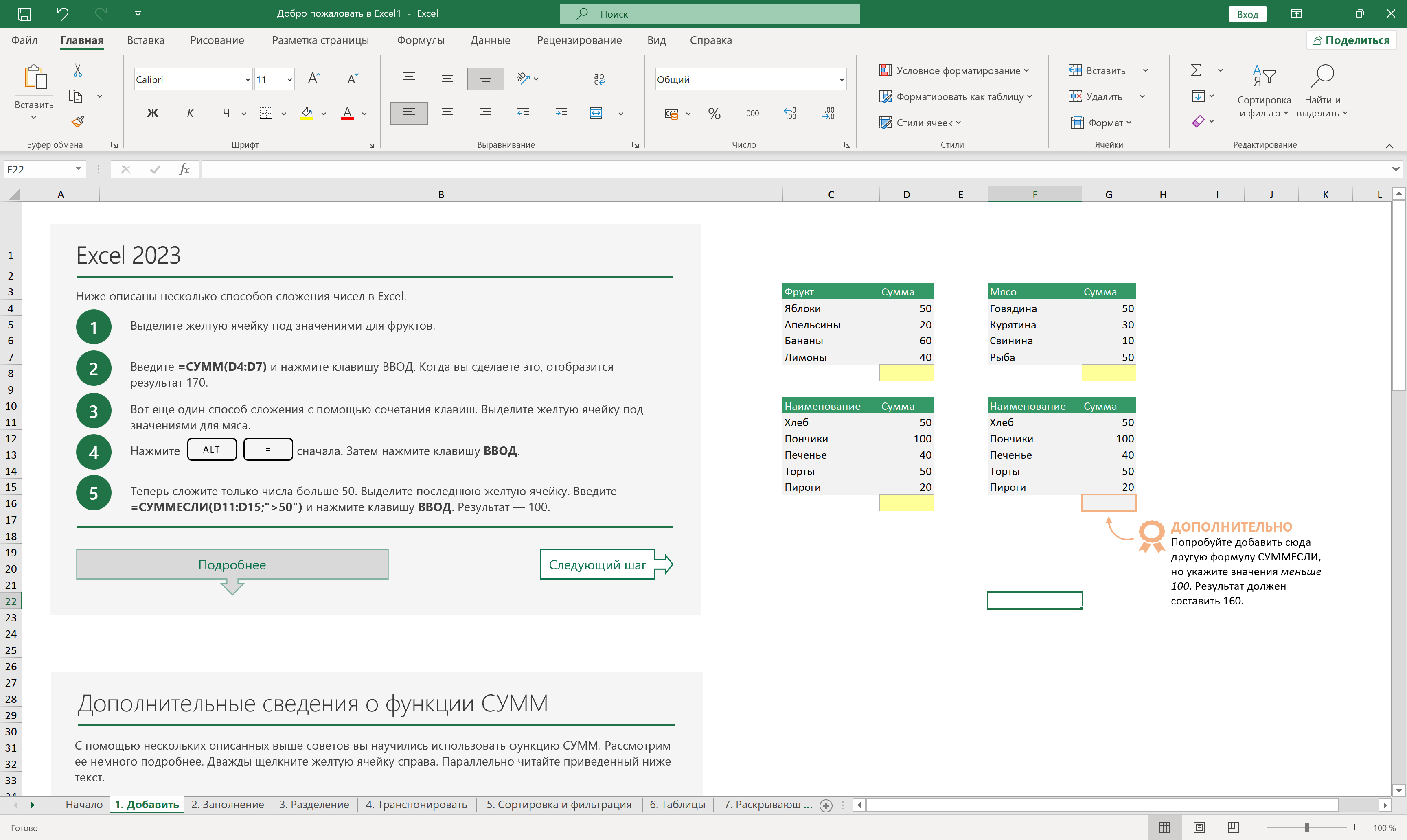Apply thousands separator 000 format
The height and width of the screenshot is (840, 1407).
click(x=752, y=114)
